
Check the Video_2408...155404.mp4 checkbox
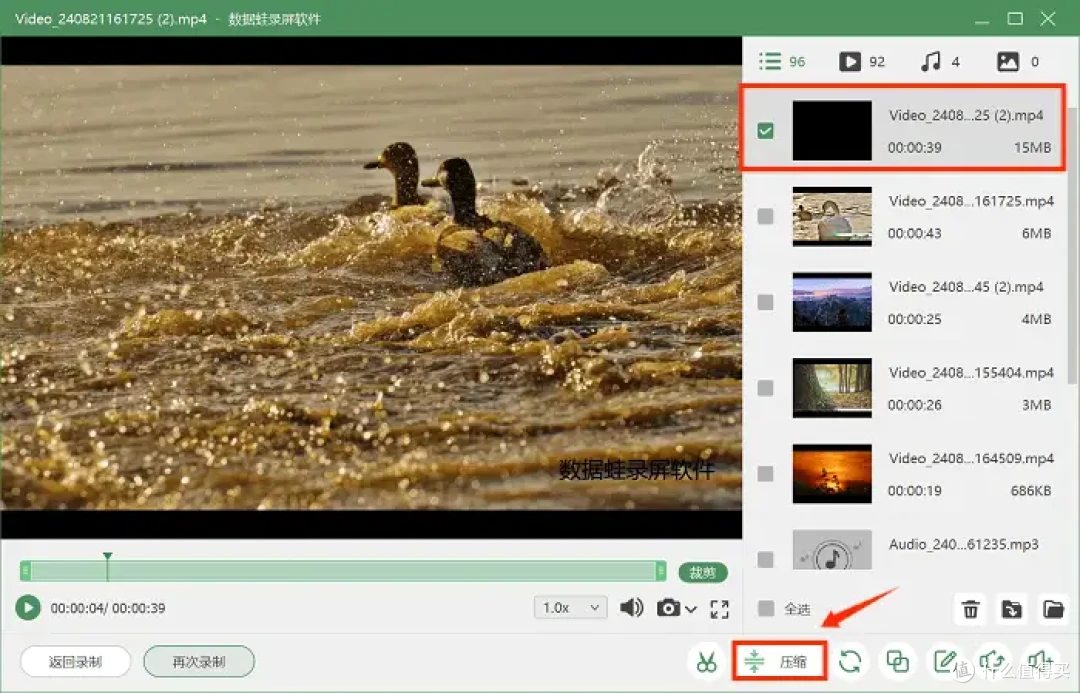click(x=765, y=389)
